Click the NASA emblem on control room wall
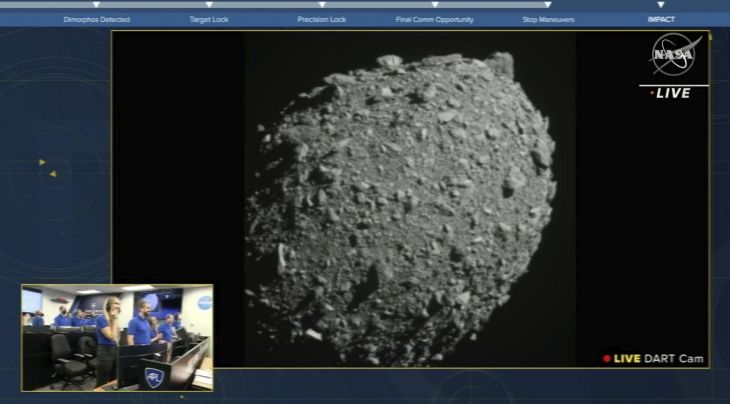 (x=204, y=302)
